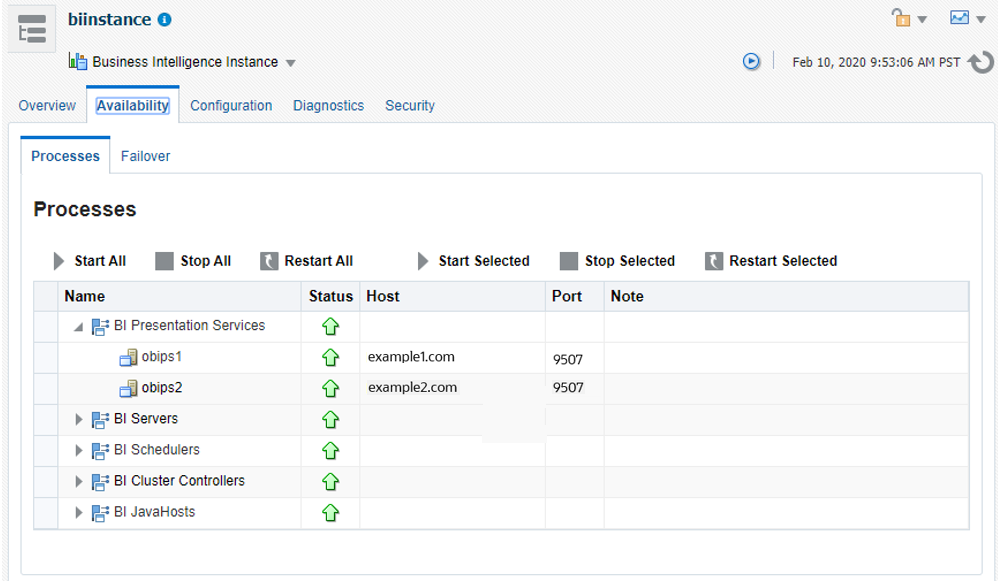Open the performance chart icon menu
The image size is (998, 581).
pyautogui.click(x=967, y=18)
